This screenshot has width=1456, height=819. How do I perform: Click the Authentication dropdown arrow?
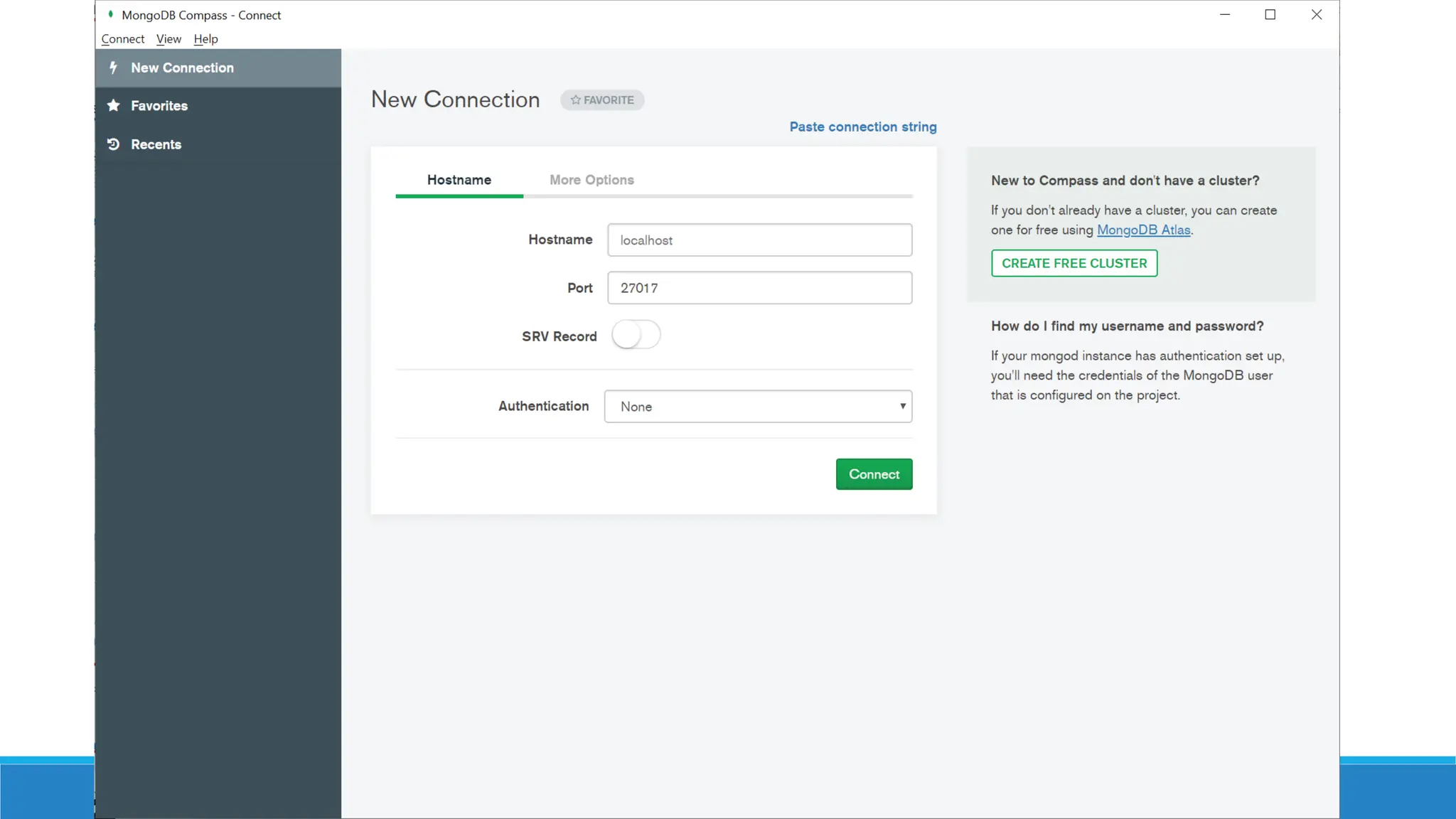(902, 407)
